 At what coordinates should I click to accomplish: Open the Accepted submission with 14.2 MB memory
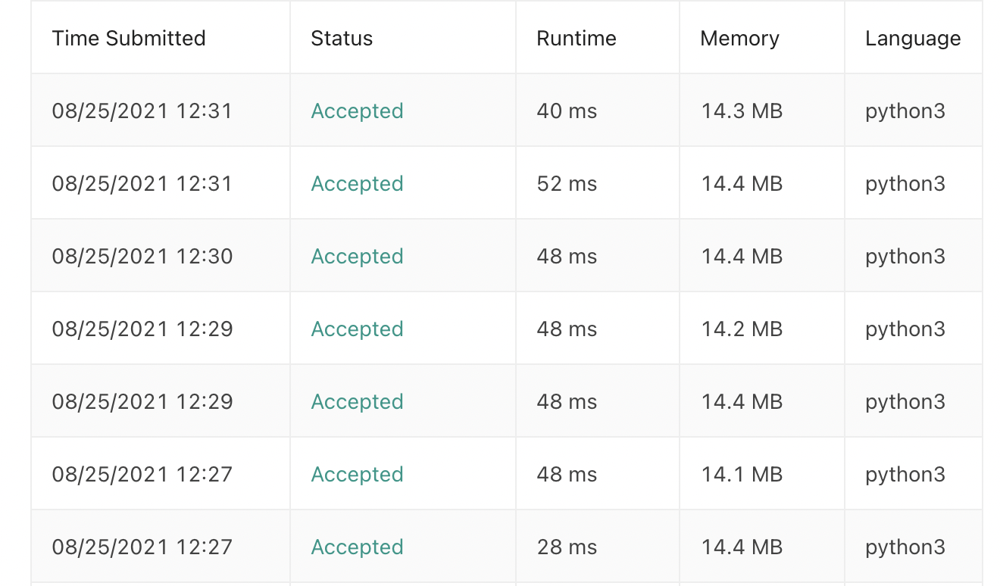point(357,329)
